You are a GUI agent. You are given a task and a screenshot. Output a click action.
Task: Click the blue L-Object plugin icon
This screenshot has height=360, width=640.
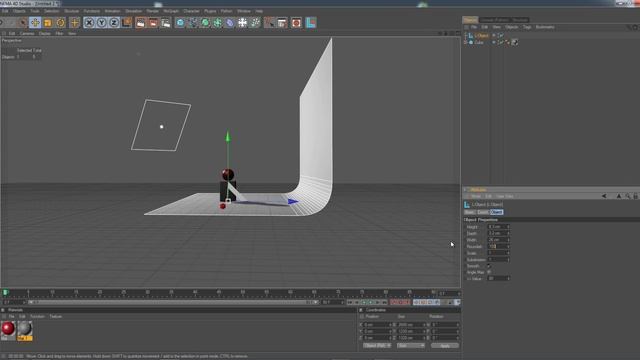point(311,23)
